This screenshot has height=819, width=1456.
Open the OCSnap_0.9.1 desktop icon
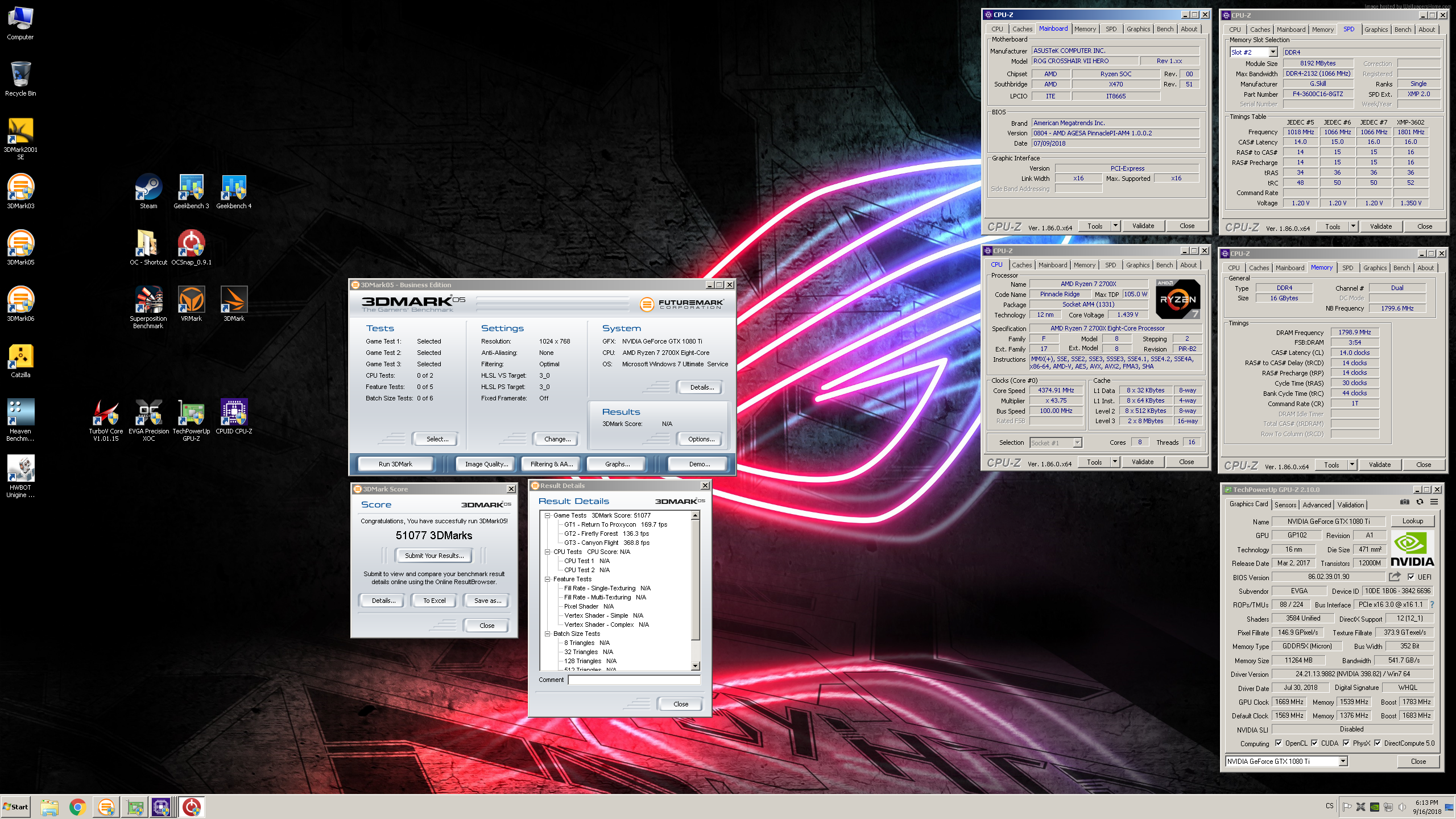(x=191, y=248)
